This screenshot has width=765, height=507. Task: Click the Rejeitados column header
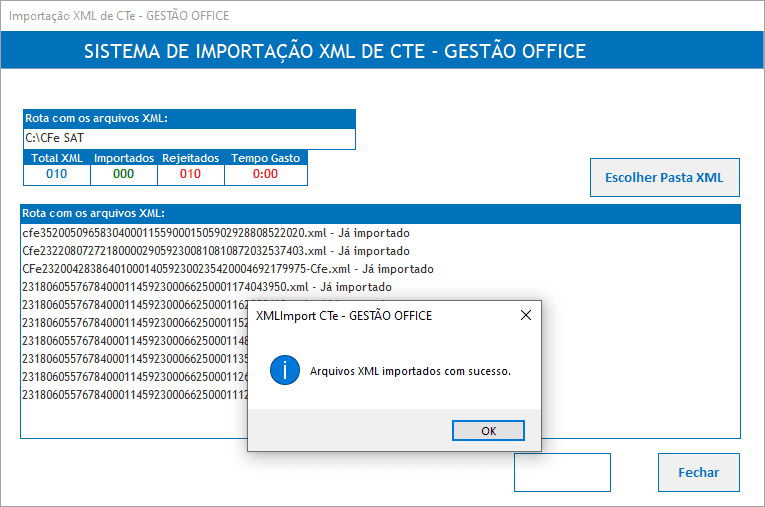point(190,158)
